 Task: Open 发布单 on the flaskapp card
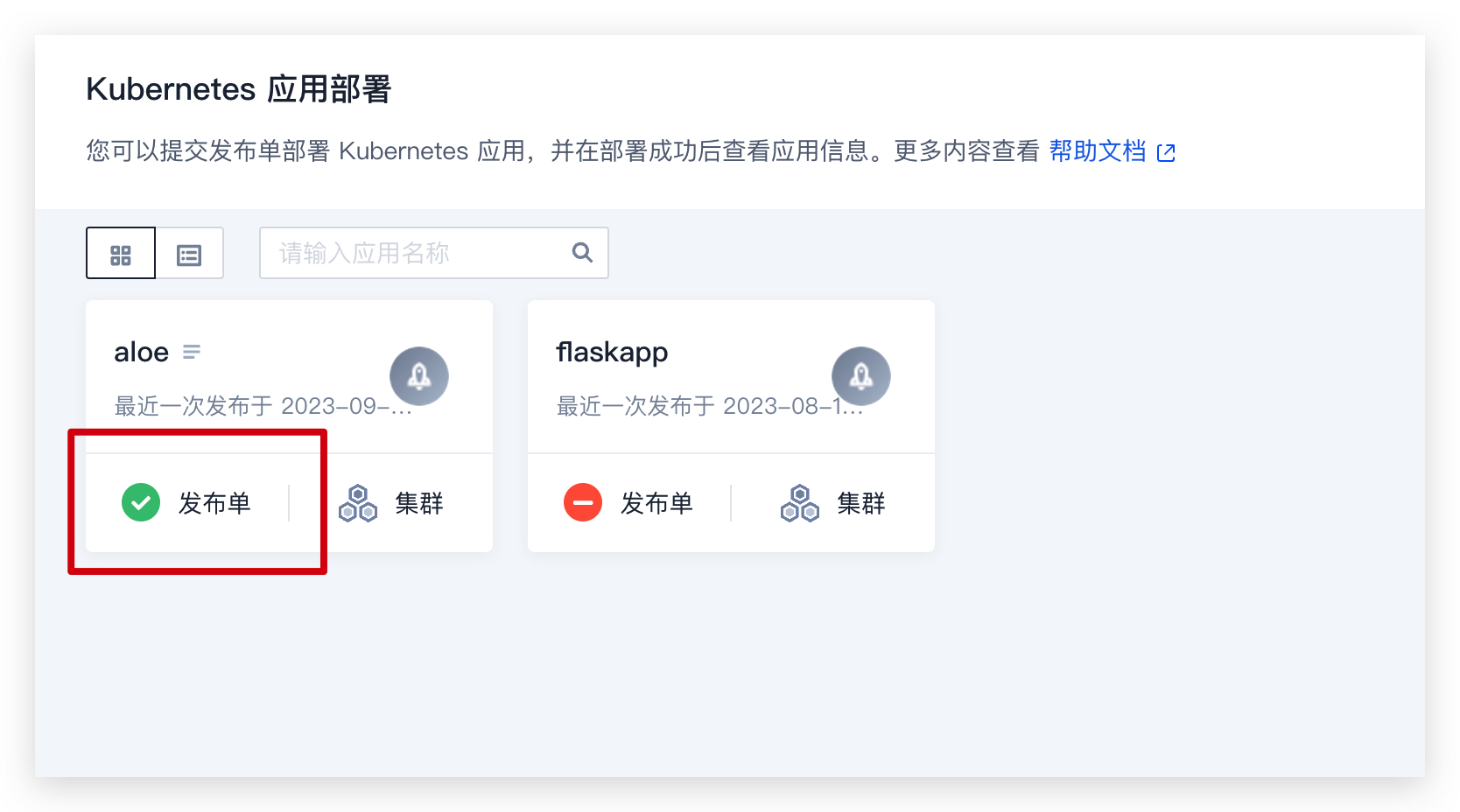[656, 503]
